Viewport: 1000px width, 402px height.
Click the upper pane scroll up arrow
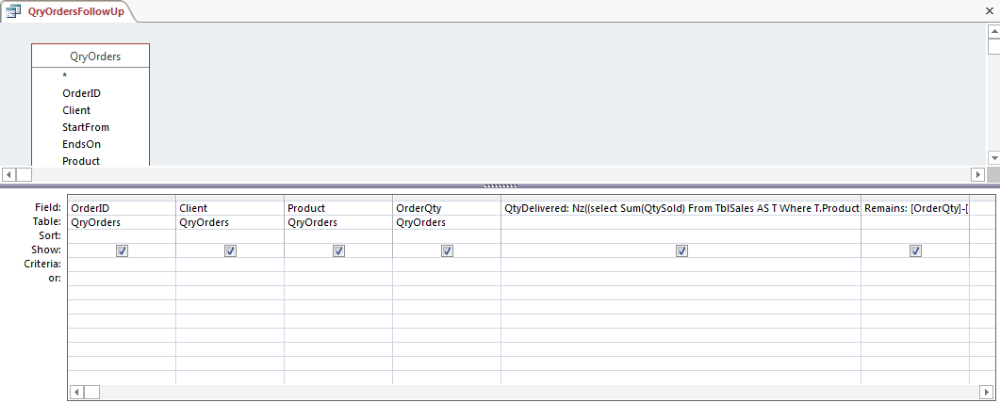coord(993,30)
